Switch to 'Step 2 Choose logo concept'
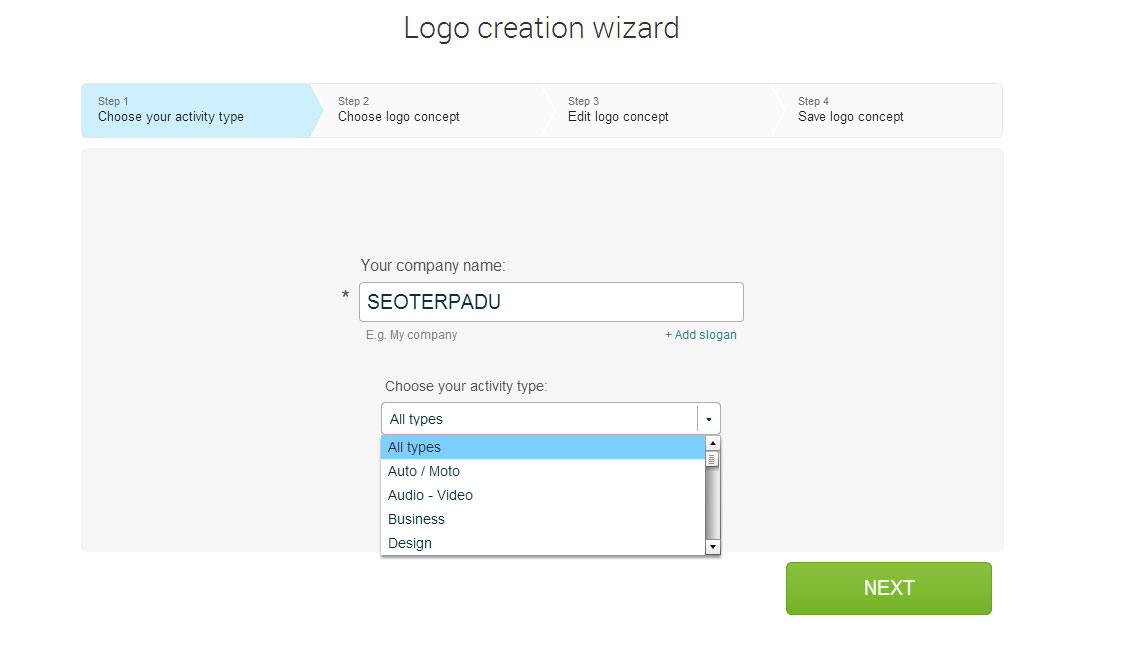The width and height of the screenshot is (1133, 646). click(398, 110)
